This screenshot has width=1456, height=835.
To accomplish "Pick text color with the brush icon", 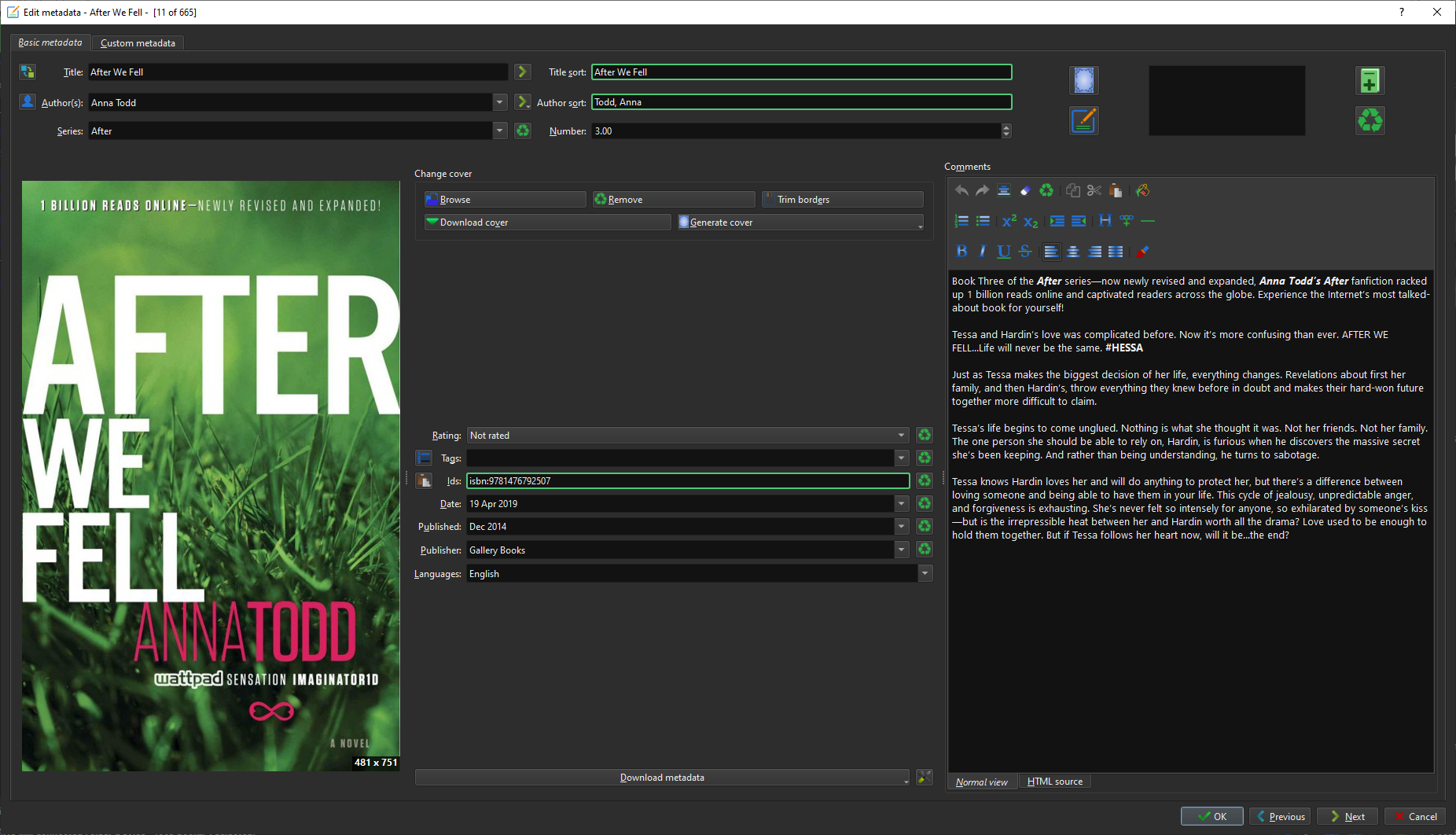I will (1142, 252).
